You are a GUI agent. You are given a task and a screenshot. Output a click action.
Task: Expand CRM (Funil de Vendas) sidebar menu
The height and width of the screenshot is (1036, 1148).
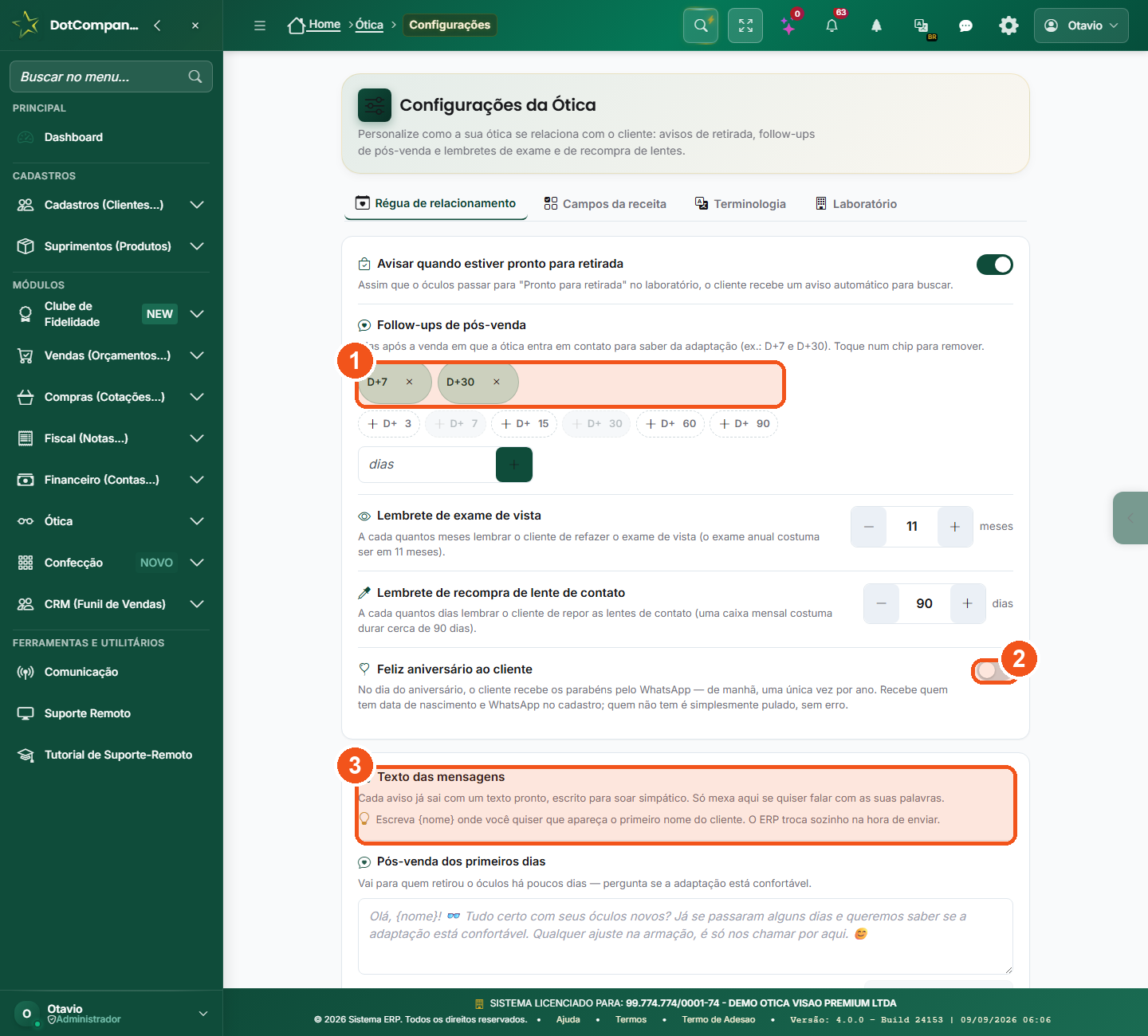coord(112,604)
